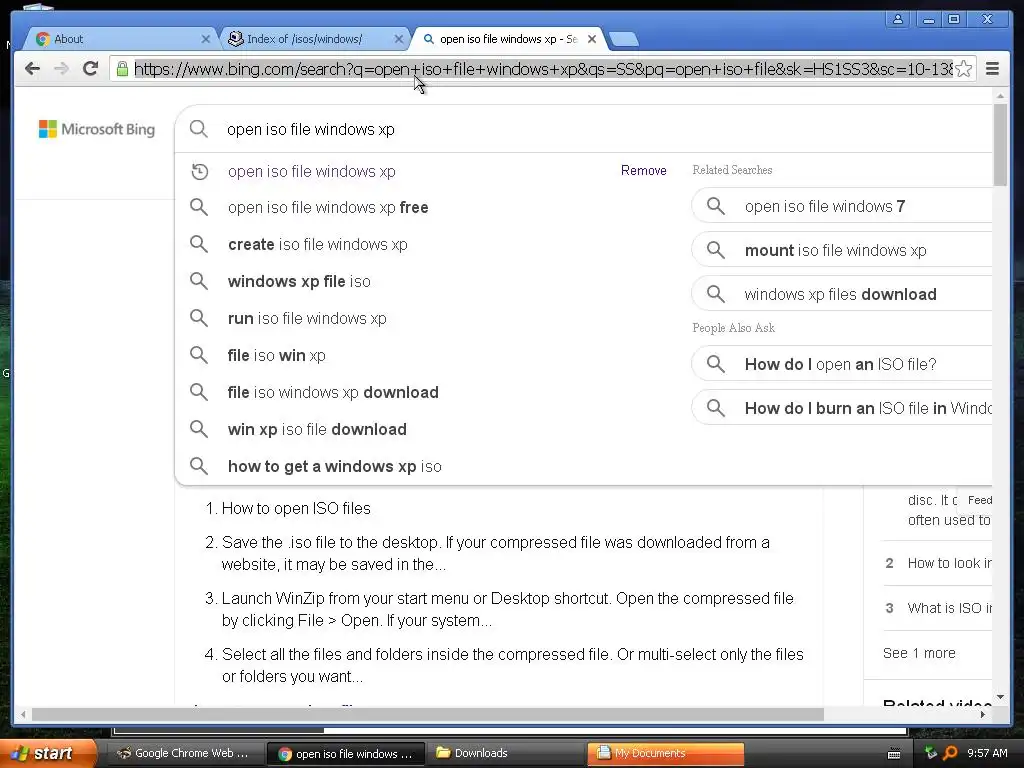Bookmark this page with the star icon

pos(963,69)
